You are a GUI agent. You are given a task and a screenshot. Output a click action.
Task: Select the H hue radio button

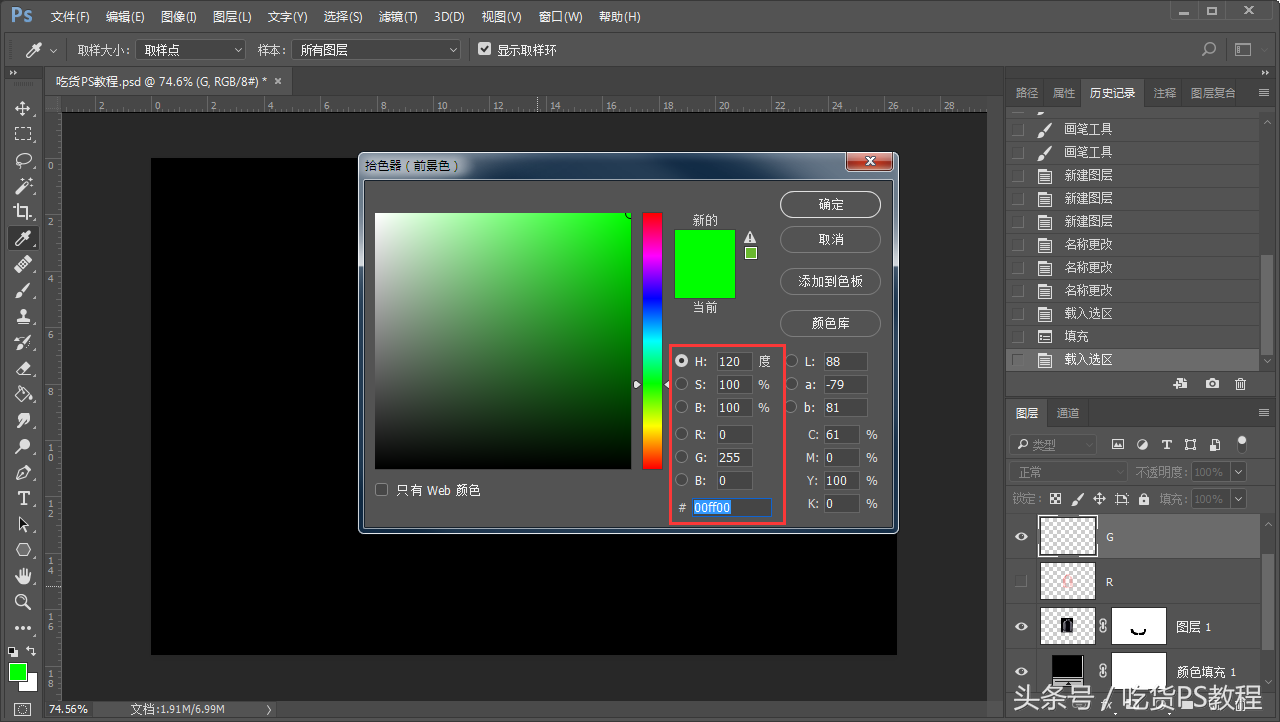coord(682,361)
